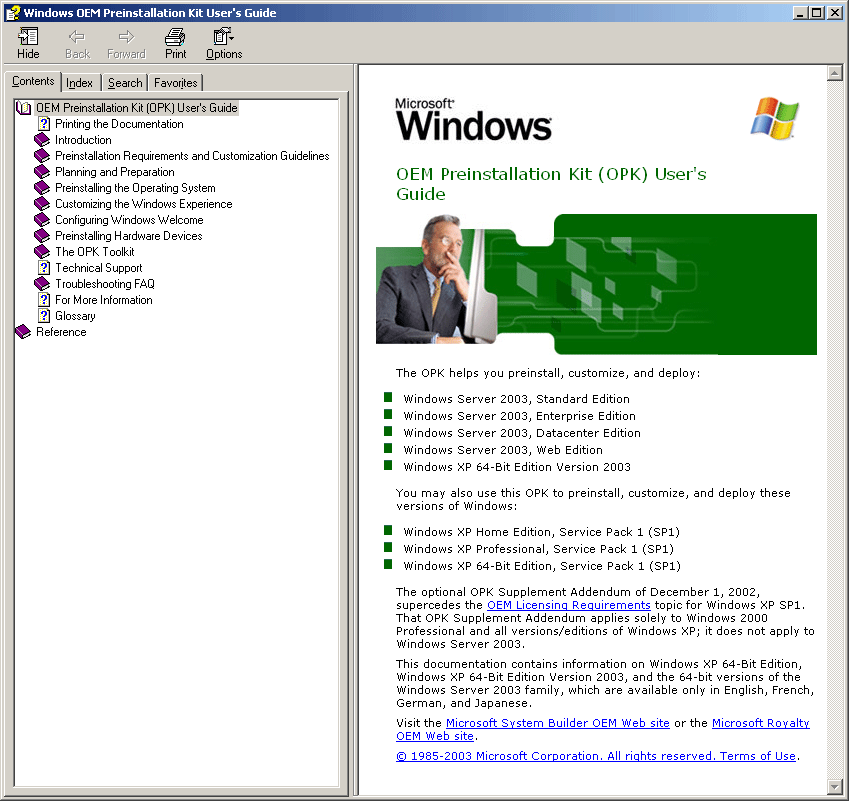Click the text 'Windows Server 2003, Standard Edition'

pos(517,399)
